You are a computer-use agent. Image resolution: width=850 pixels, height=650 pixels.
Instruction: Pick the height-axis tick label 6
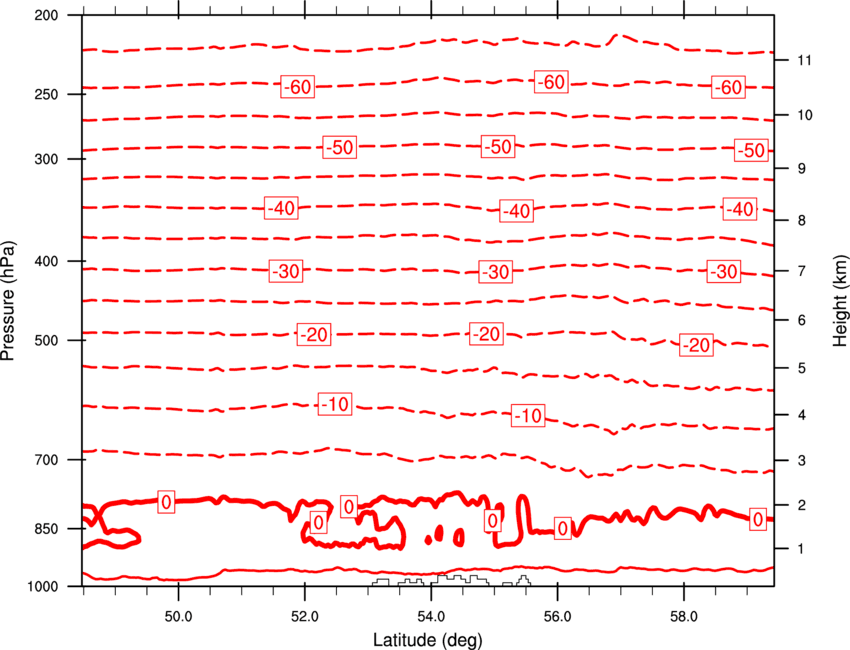tap(801, 320)
